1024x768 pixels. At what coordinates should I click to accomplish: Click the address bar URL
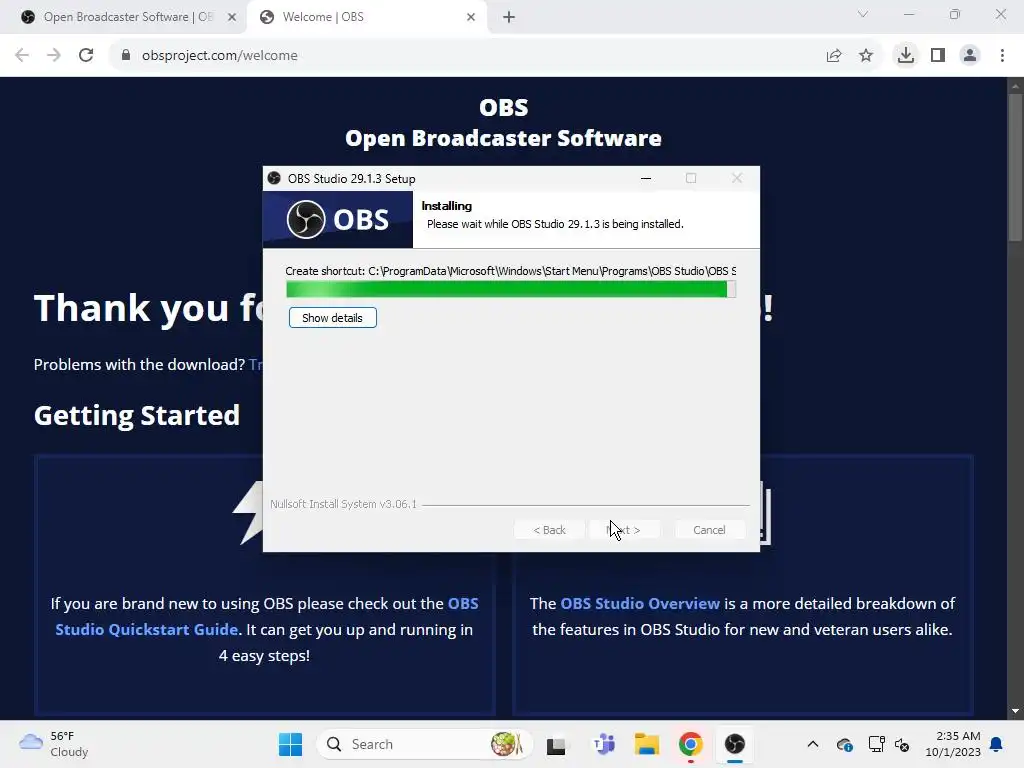tap(219, 56)
